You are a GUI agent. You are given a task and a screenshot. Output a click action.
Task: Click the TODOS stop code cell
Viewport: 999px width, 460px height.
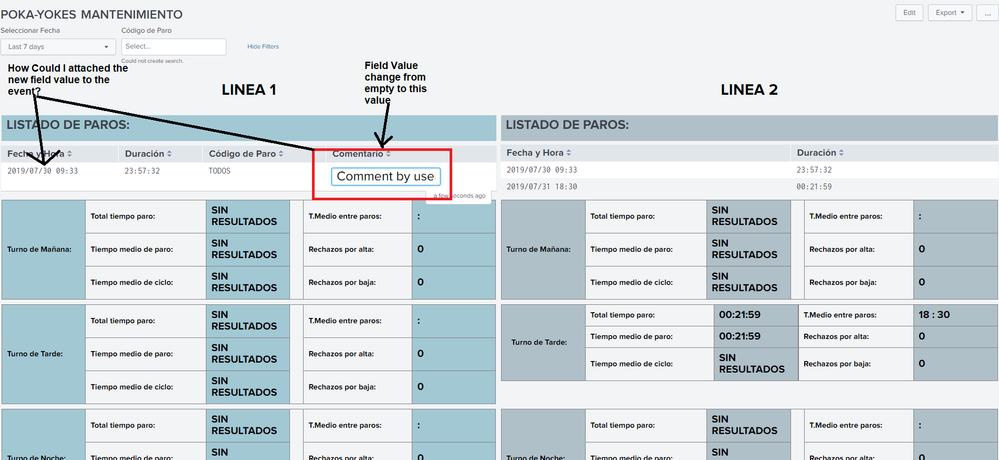pyautogui.click(x=219, y=171)
